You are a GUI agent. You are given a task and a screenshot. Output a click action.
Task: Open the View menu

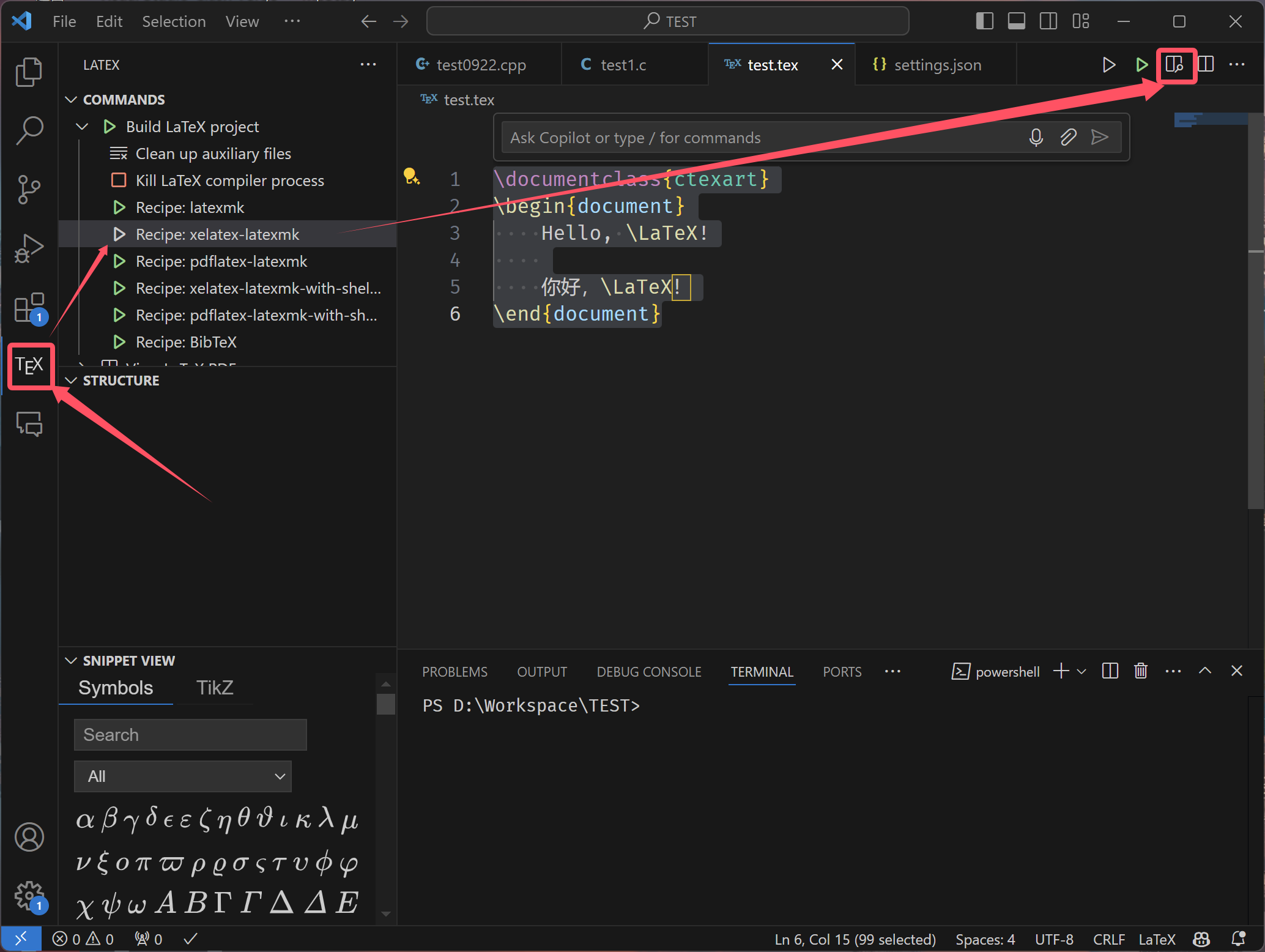coord(242,21)
